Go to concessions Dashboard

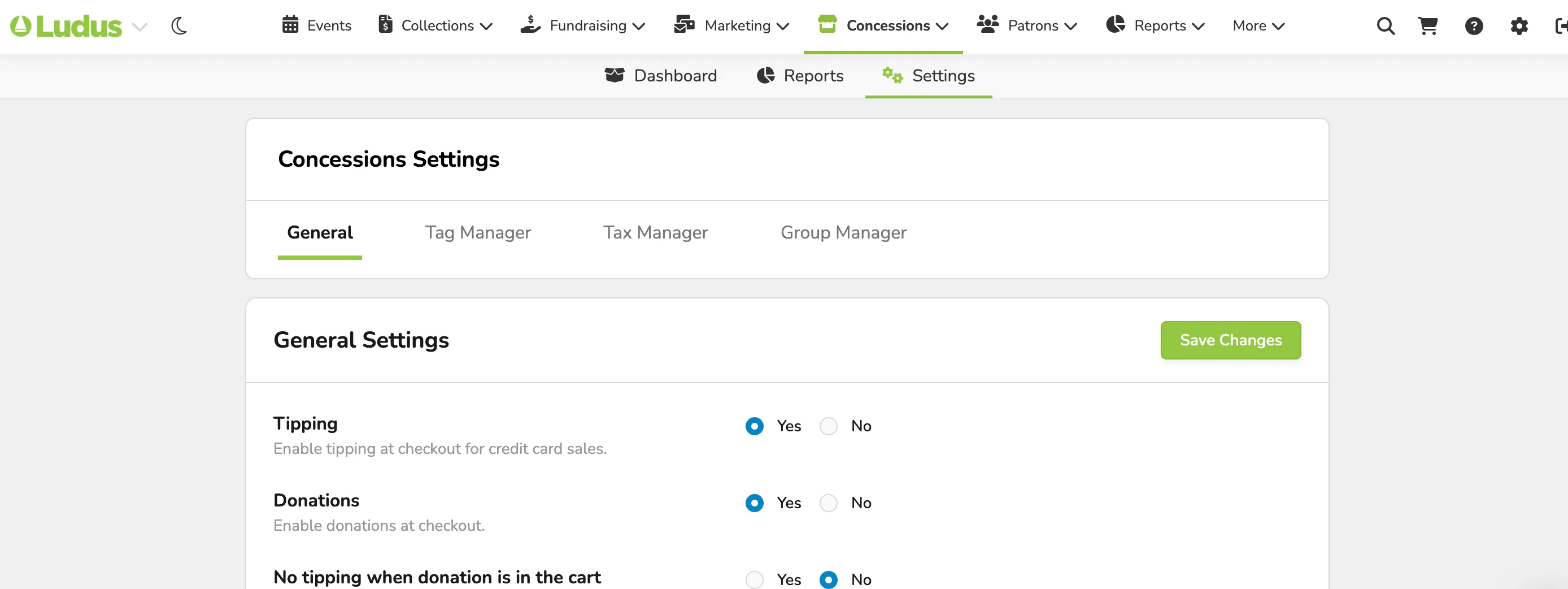pyautogui.click(x=660, y=76)
